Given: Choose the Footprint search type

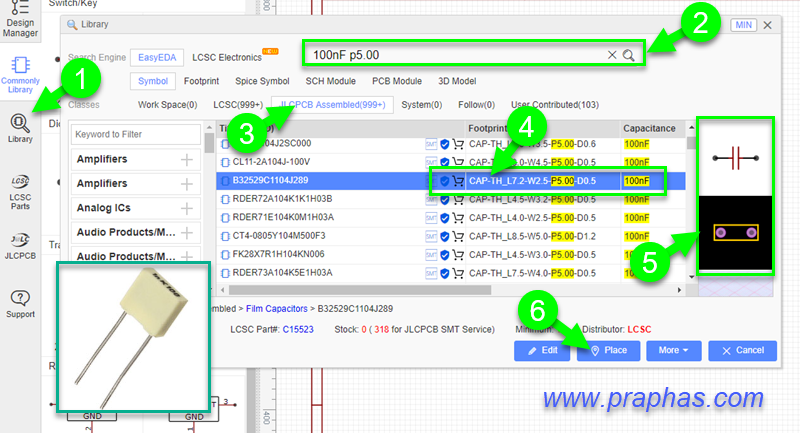Looking at the screenshot, I should 202,81.
